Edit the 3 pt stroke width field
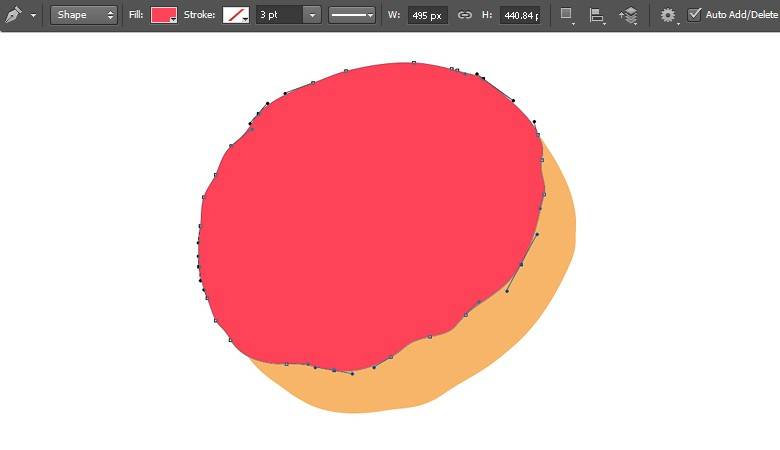The height and width of the screenshot is (450, 780). (x=279, y=15)
